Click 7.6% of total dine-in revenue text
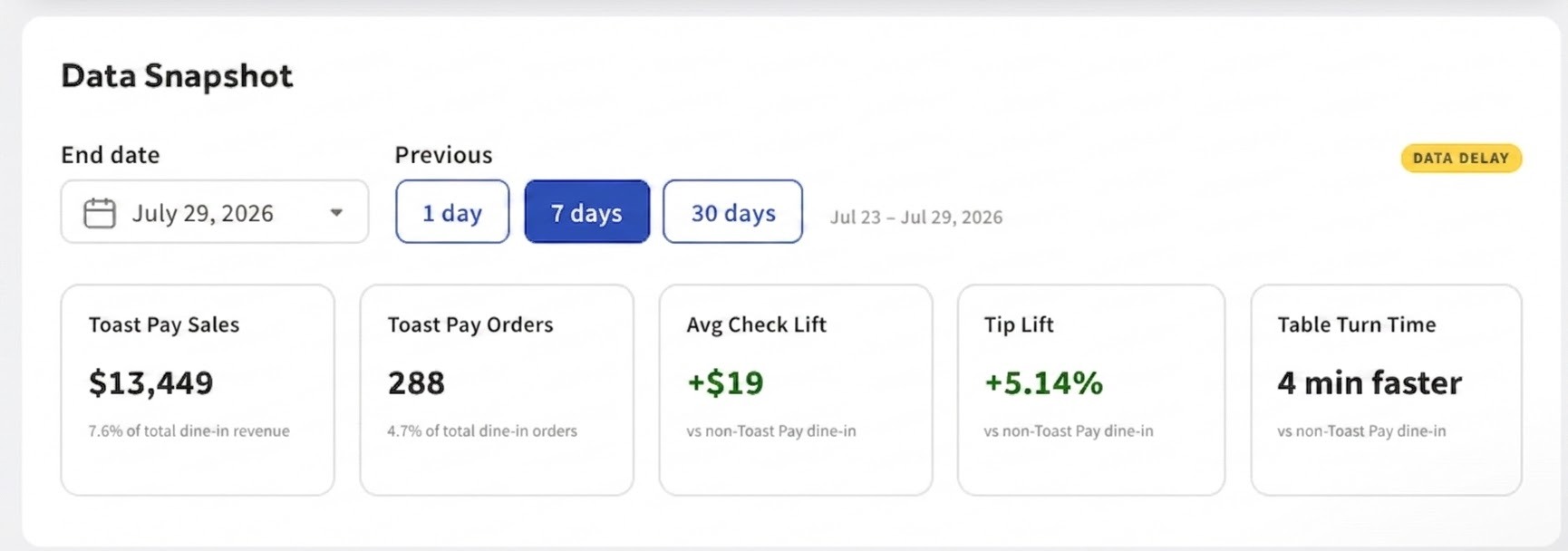This screenshot has width=1568, height=551. pos(189,431)
